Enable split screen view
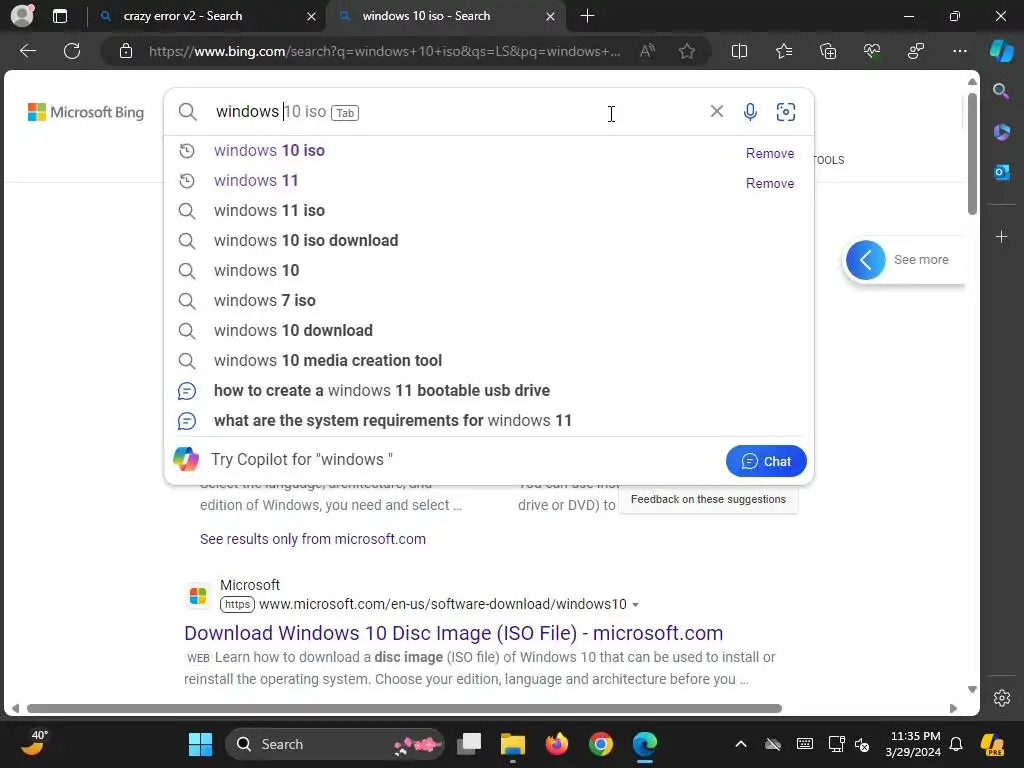Image resolution: width=1024 pixels, height=768 pixels. tap(739, 51)
